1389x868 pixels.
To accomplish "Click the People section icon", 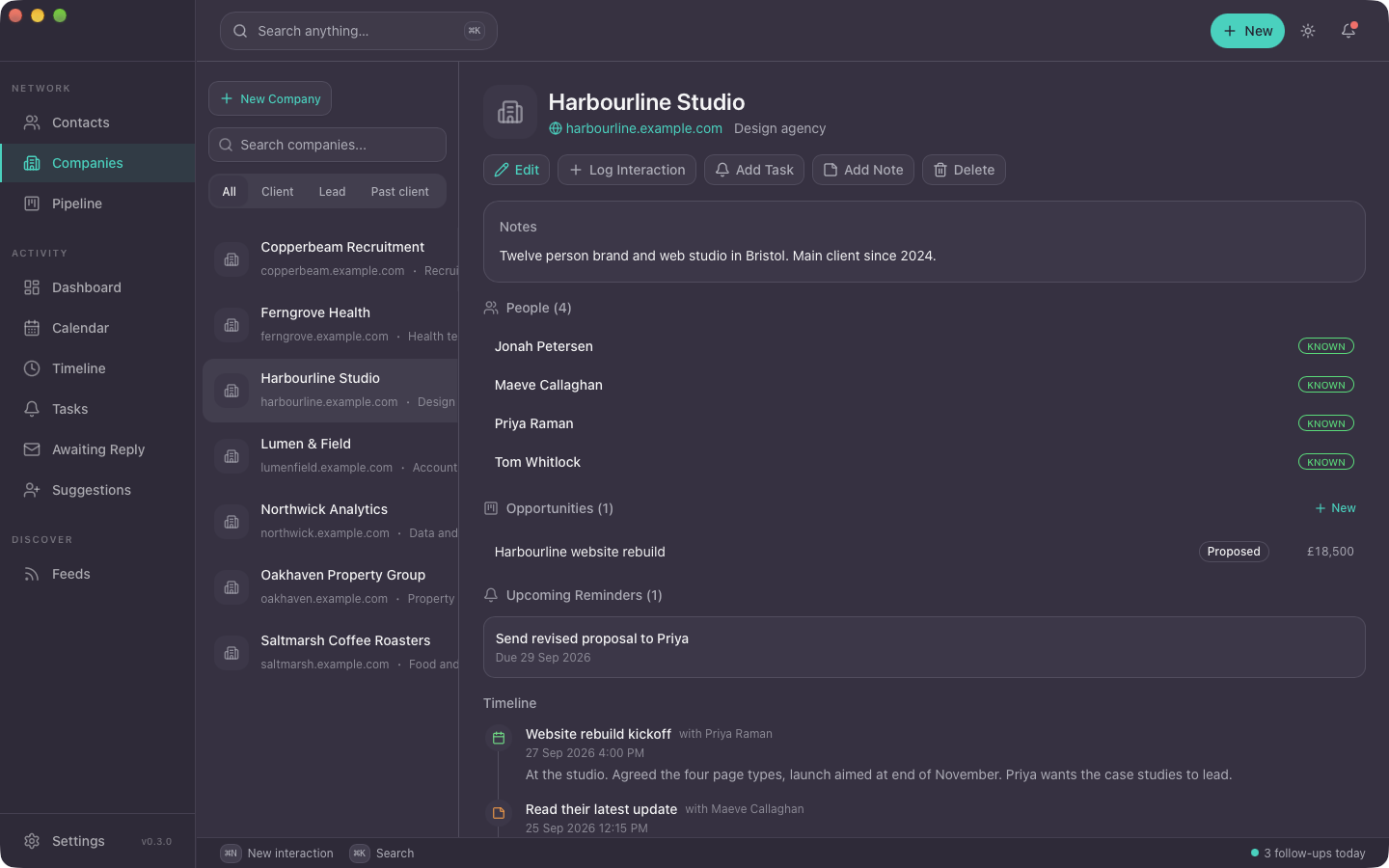I will point(491,308).
